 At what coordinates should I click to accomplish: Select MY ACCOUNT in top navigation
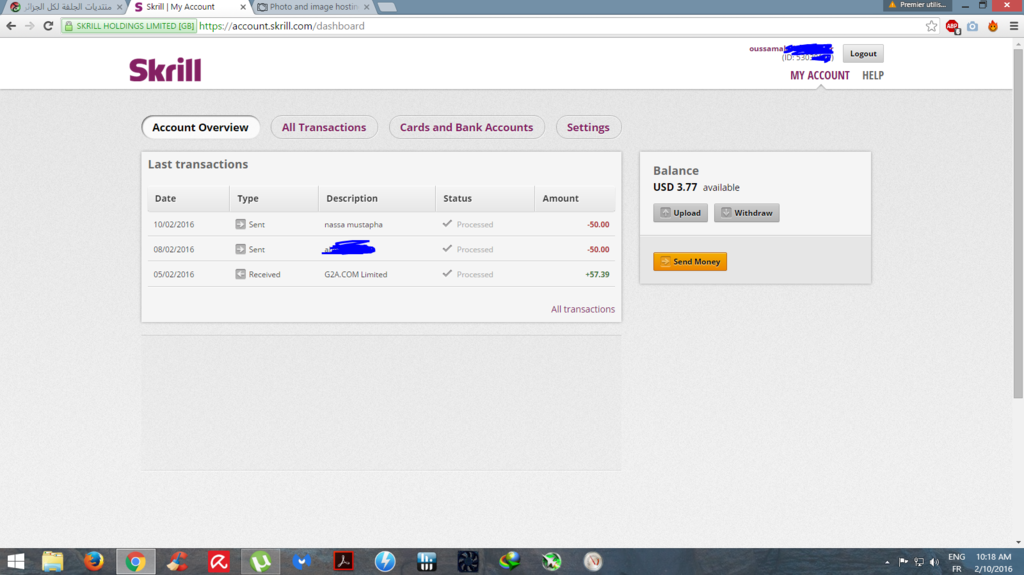[820, 75]
